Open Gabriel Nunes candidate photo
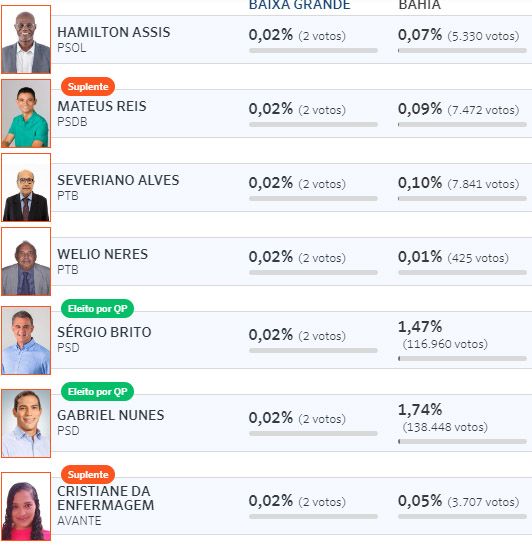The height and width of the screenshot is (545, 532). click(x=26, y=423)
